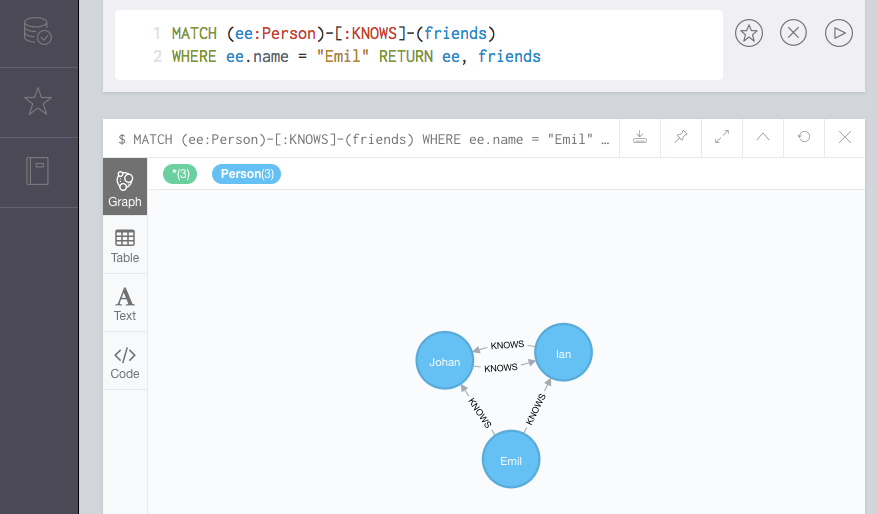Pin the result frame
The image size is (877, 514).
(x=681, y=138)
